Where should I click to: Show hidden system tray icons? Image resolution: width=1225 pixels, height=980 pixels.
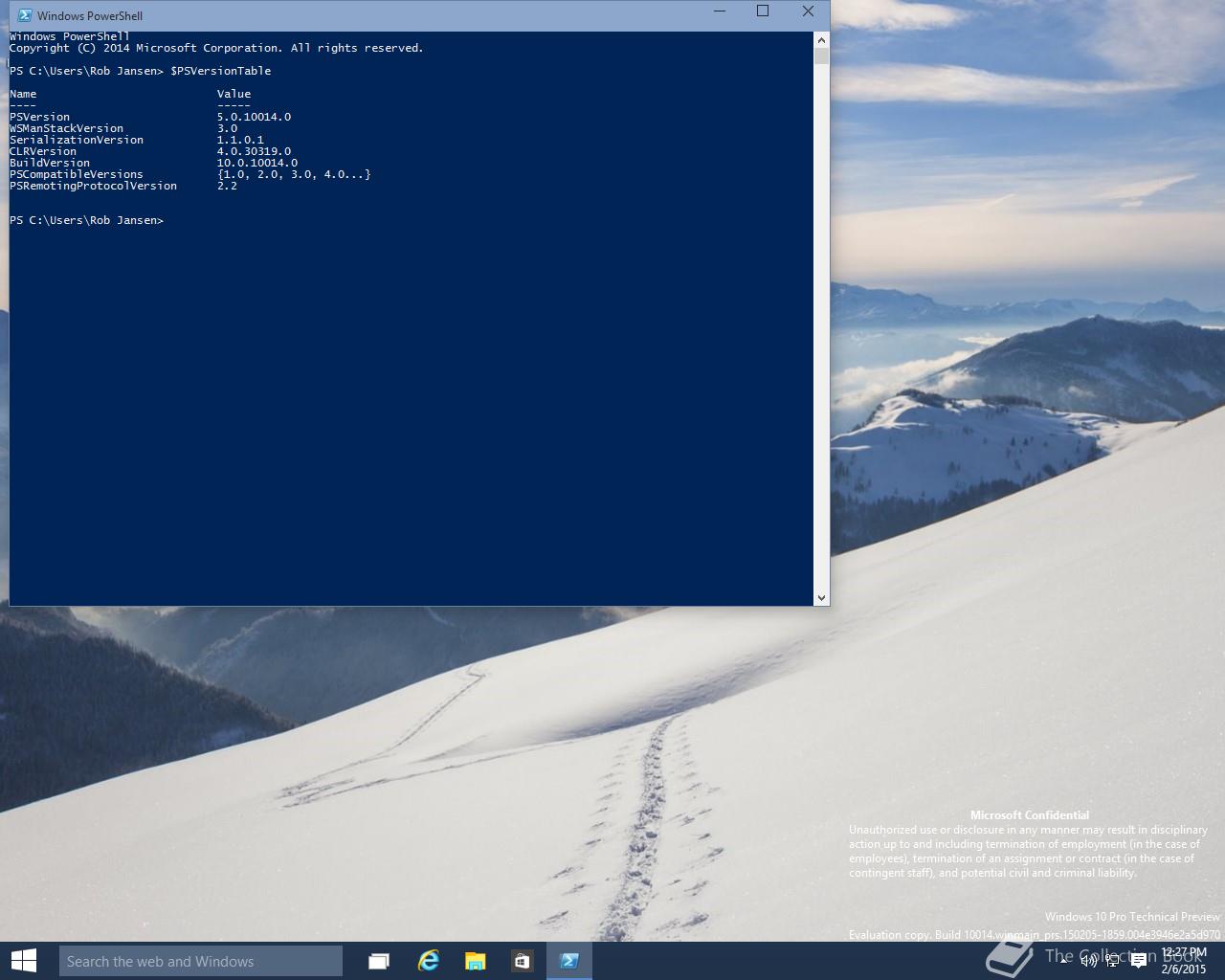pyautogui.click(x=1064, y=960)
